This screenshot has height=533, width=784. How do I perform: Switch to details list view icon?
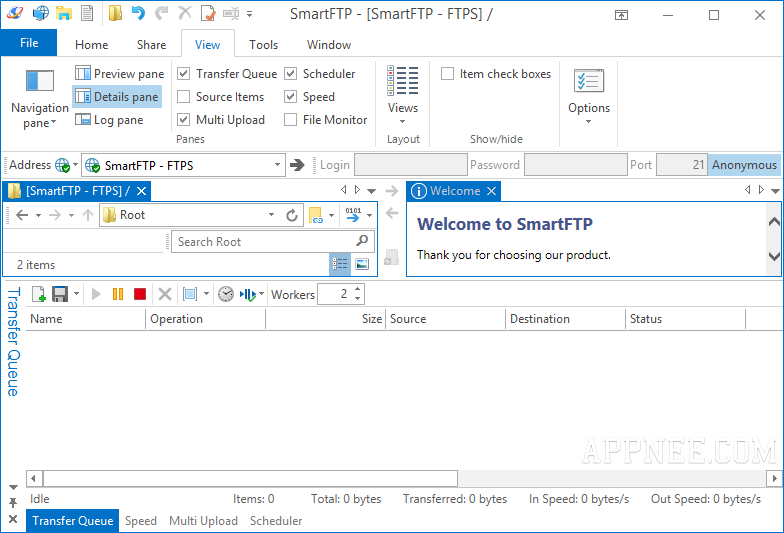340,264
